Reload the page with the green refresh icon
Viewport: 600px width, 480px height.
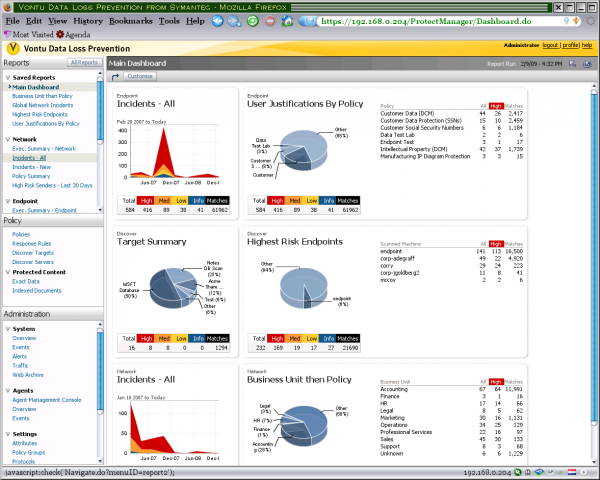253,21
